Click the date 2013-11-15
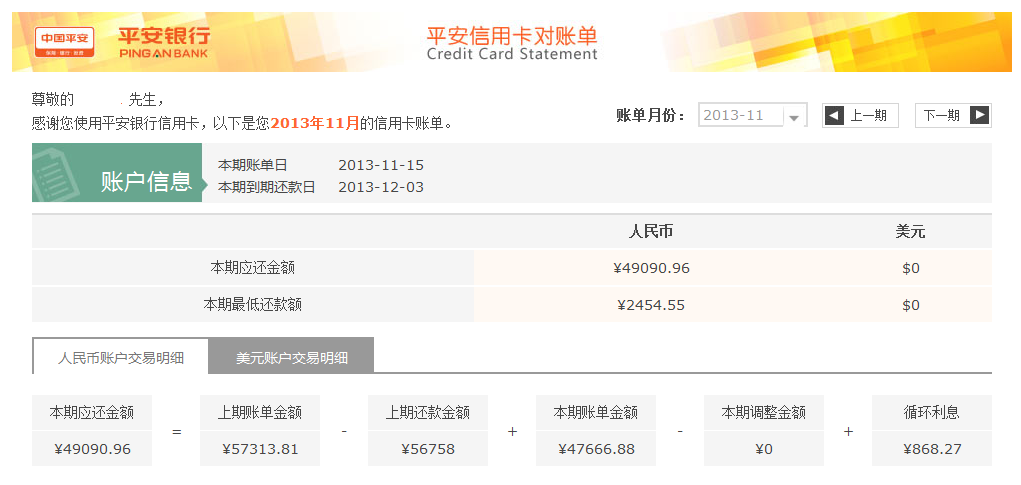Screen dimensions: 1021x485 coord(381,165)
